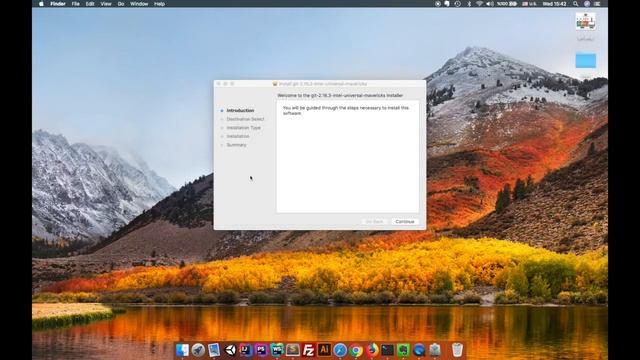Open Siri from the menu bar
The height and width of the screenshot is (360, 640).
tap(587, 4)
